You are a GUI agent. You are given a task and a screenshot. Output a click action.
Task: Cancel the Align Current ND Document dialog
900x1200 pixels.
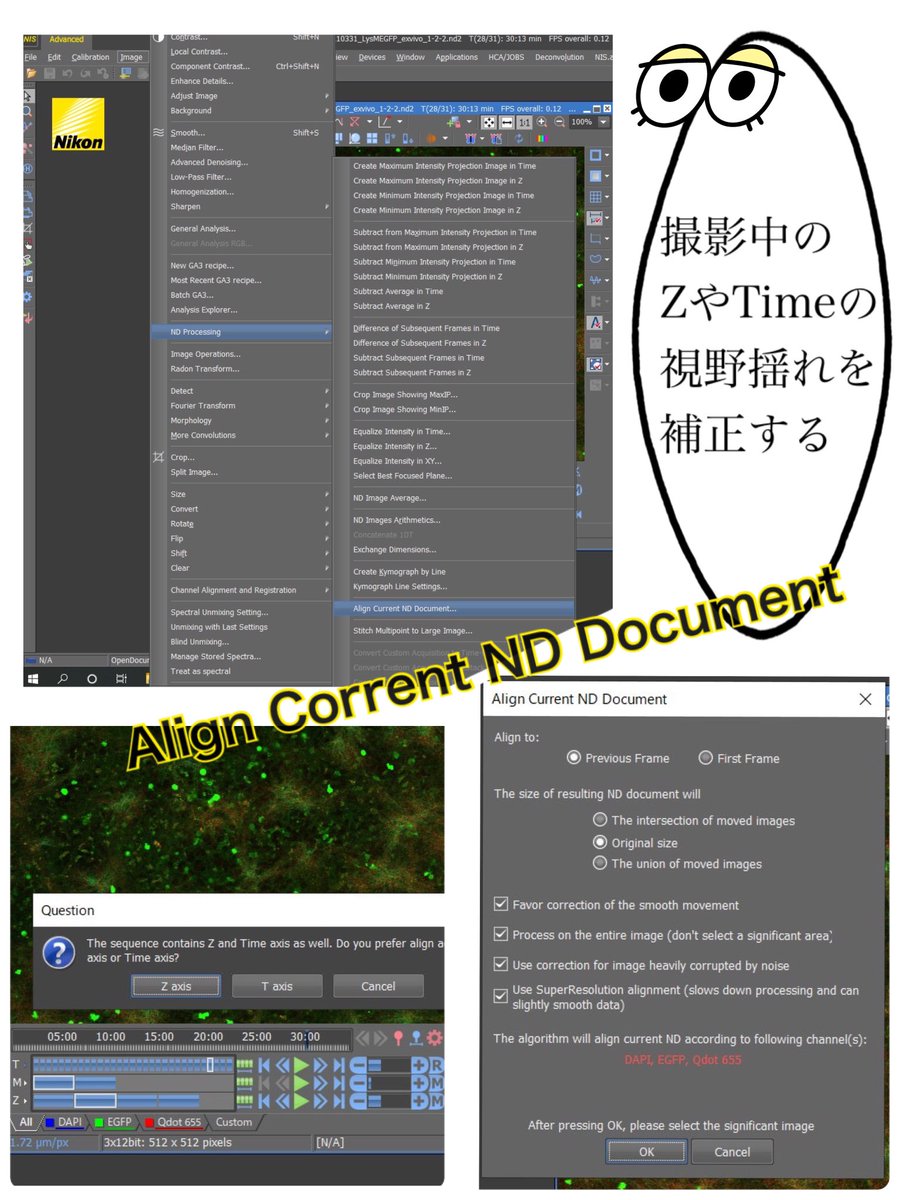click(x=733, y=1152)
